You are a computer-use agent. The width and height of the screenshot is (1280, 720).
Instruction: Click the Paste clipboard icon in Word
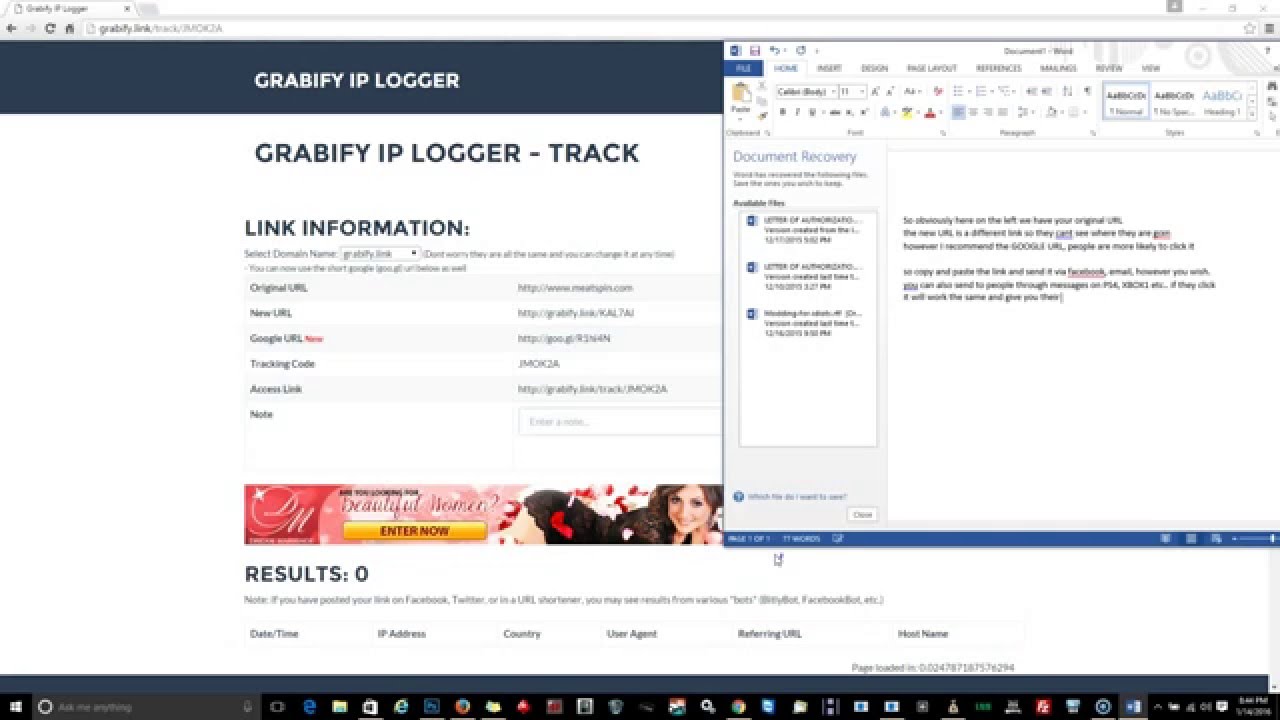click(x=741, y=92)
